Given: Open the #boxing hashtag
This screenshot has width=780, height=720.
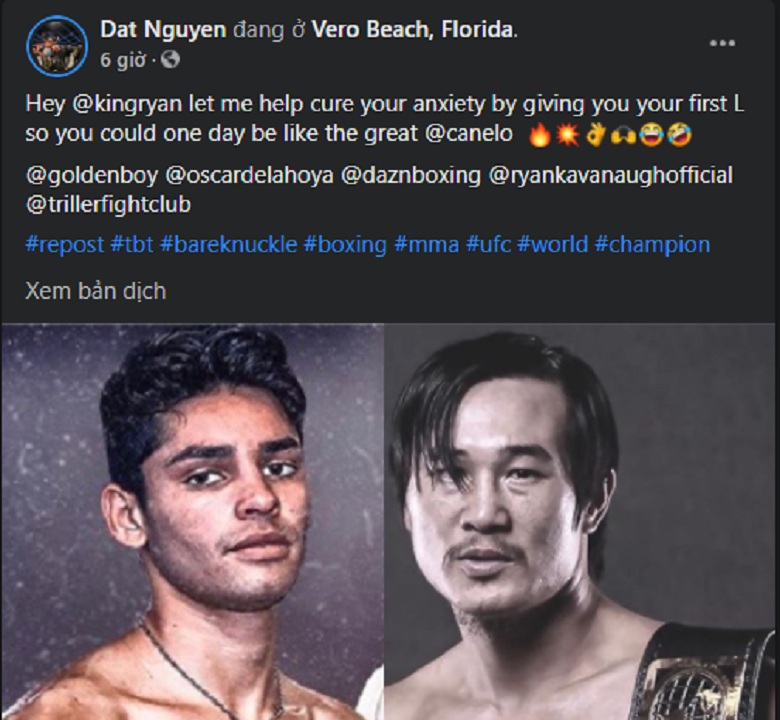Looking at the screenshot, I should (345, 244).
